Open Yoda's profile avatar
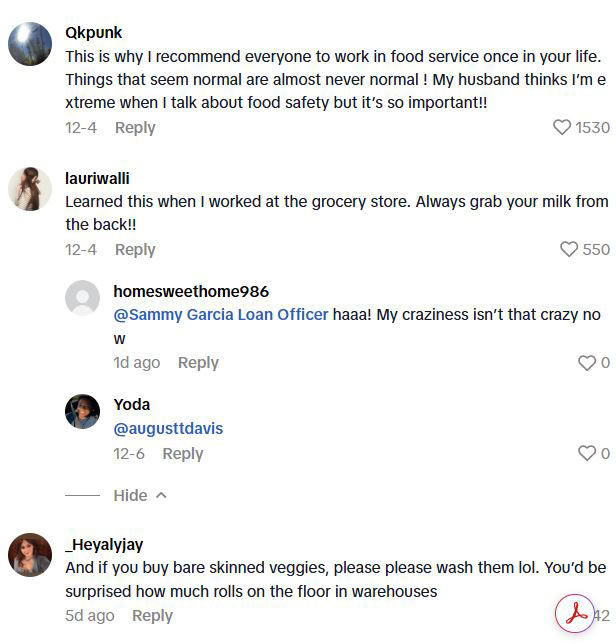The width and height of the screenshot is (616, 644). point(82,412)
